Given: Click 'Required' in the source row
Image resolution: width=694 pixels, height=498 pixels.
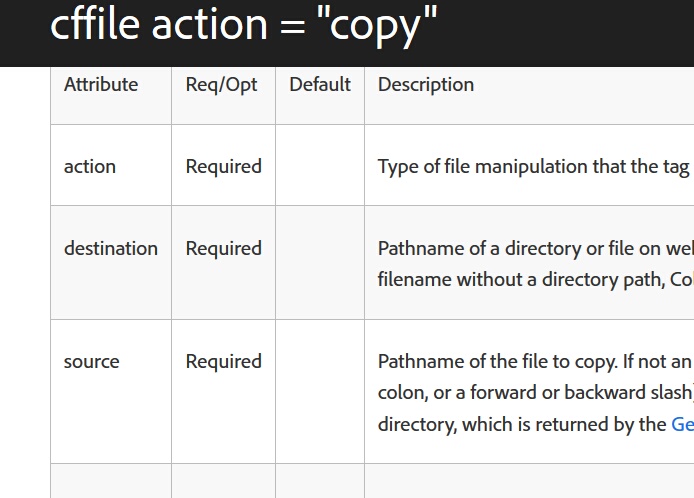Looking at the screenshot, I should pyautogui.click(x=224, y=362).
